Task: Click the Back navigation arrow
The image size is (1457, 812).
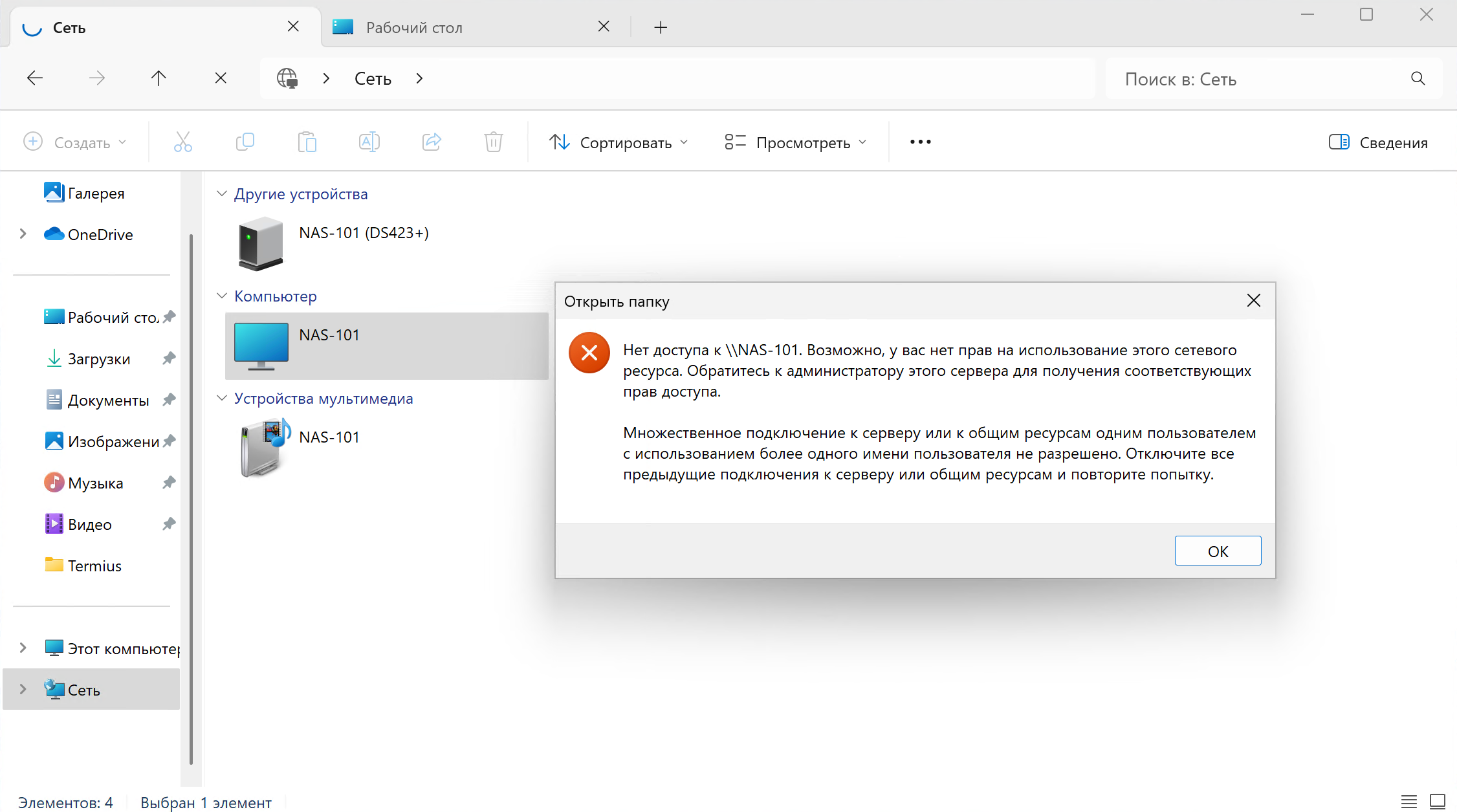Action: pos(35,78)
